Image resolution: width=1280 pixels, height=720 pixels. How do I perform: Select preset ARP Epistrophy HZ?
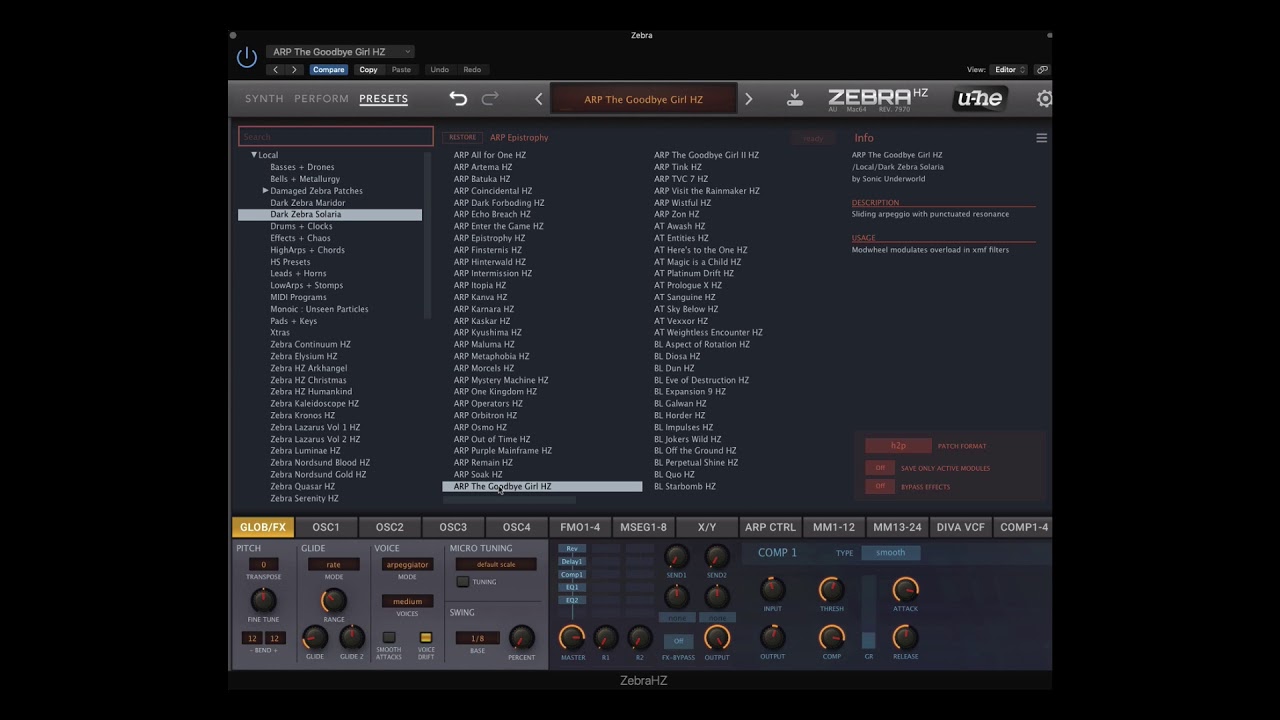(x=489, y=238)
